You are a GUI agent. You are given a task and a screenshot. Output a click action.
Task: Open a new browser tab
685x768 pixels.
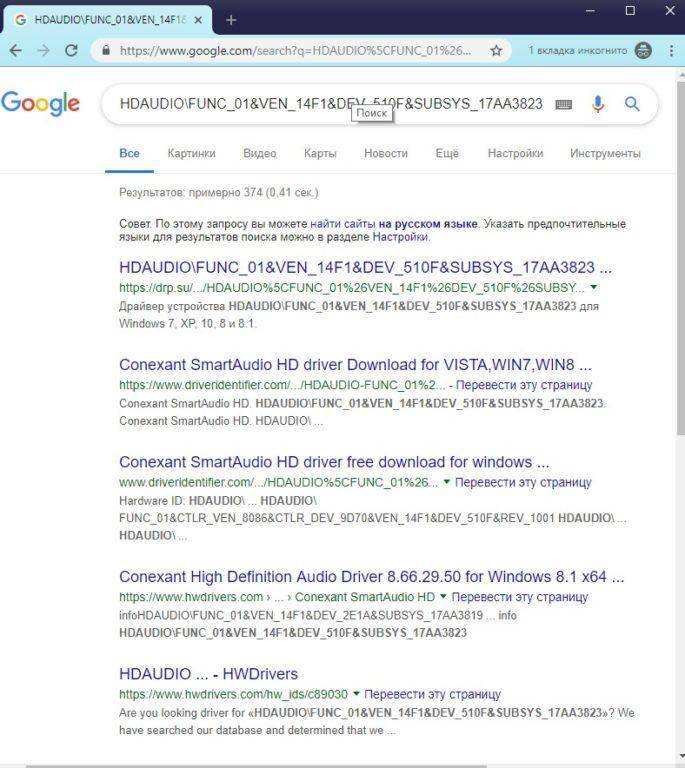pyautogui.click(x=231, y=19)
